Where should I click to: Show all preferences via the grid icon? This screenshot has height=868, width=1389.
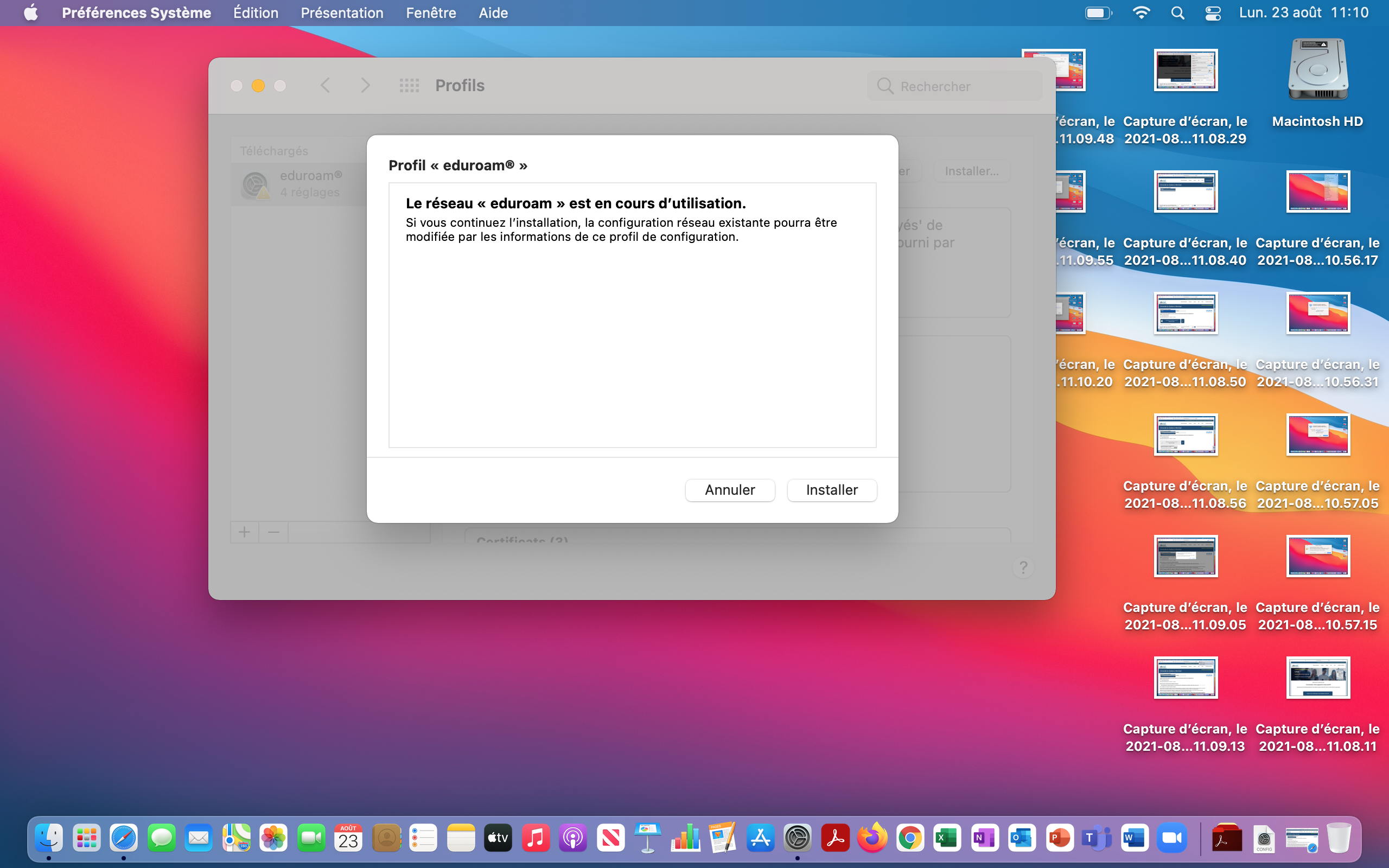pyautogui.click(x=409, y=86)
